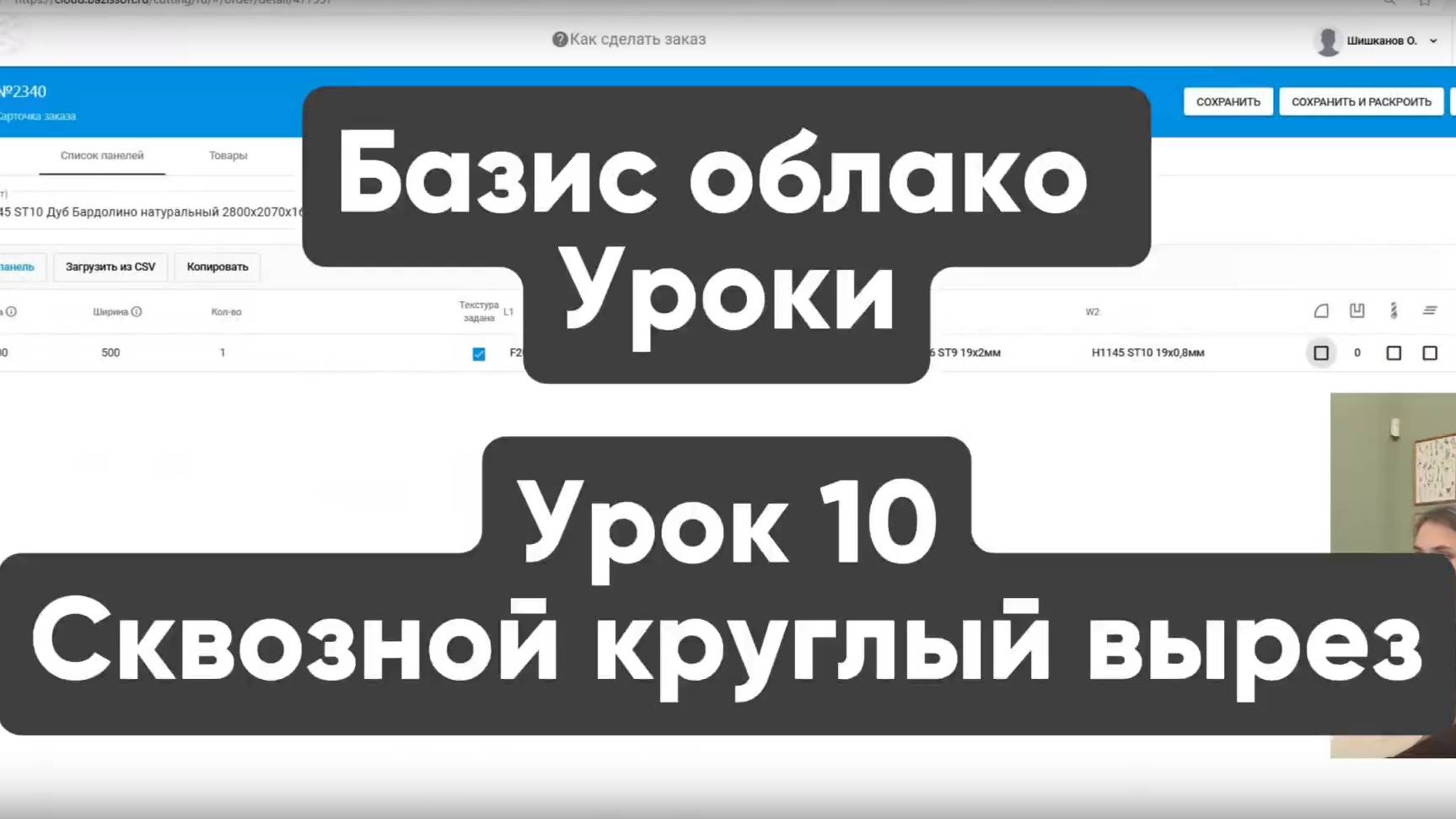Click the 'Копировать' button

[x=217, y=267]
